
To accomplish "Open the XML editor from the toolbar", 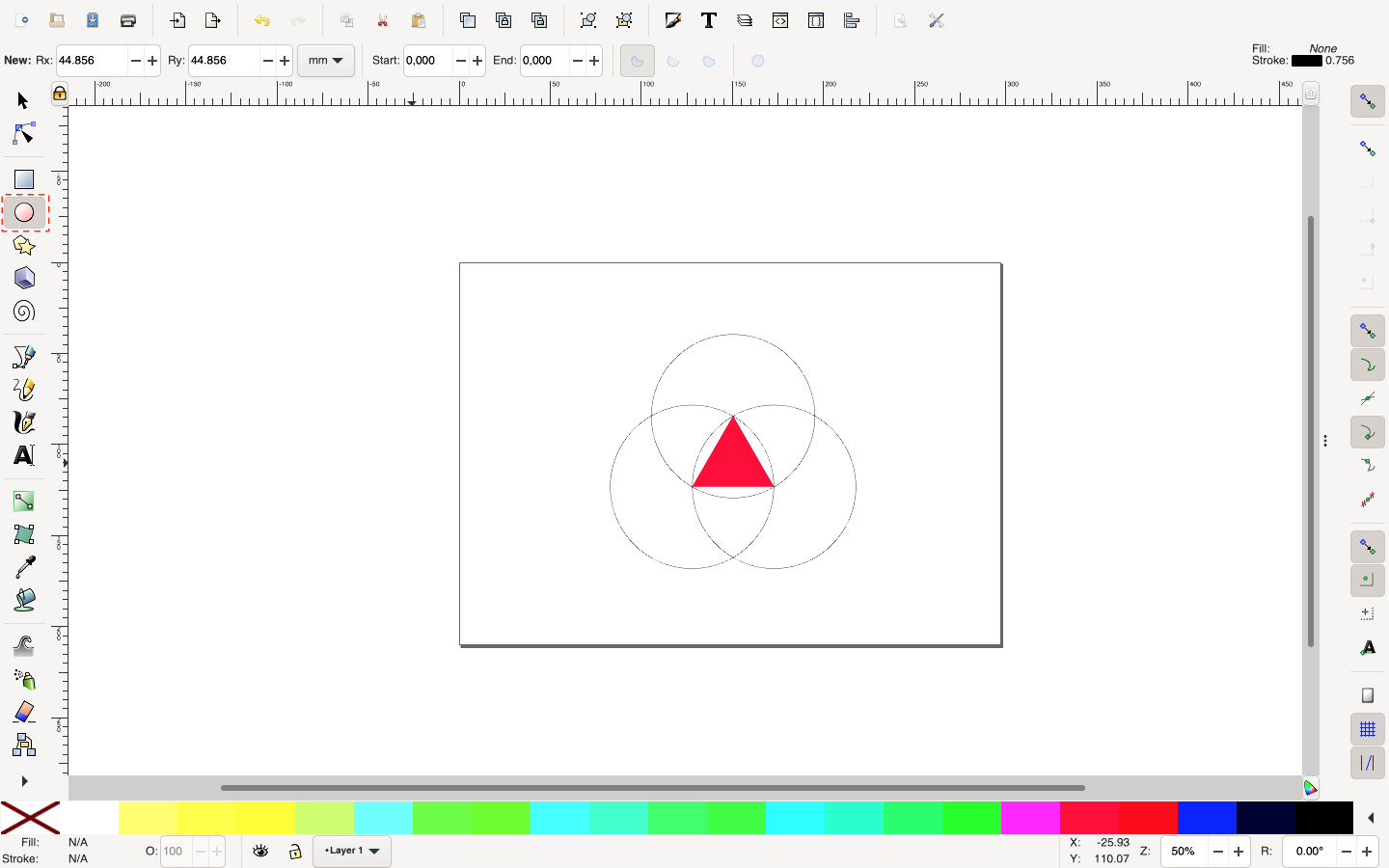I will pos(779,19).
